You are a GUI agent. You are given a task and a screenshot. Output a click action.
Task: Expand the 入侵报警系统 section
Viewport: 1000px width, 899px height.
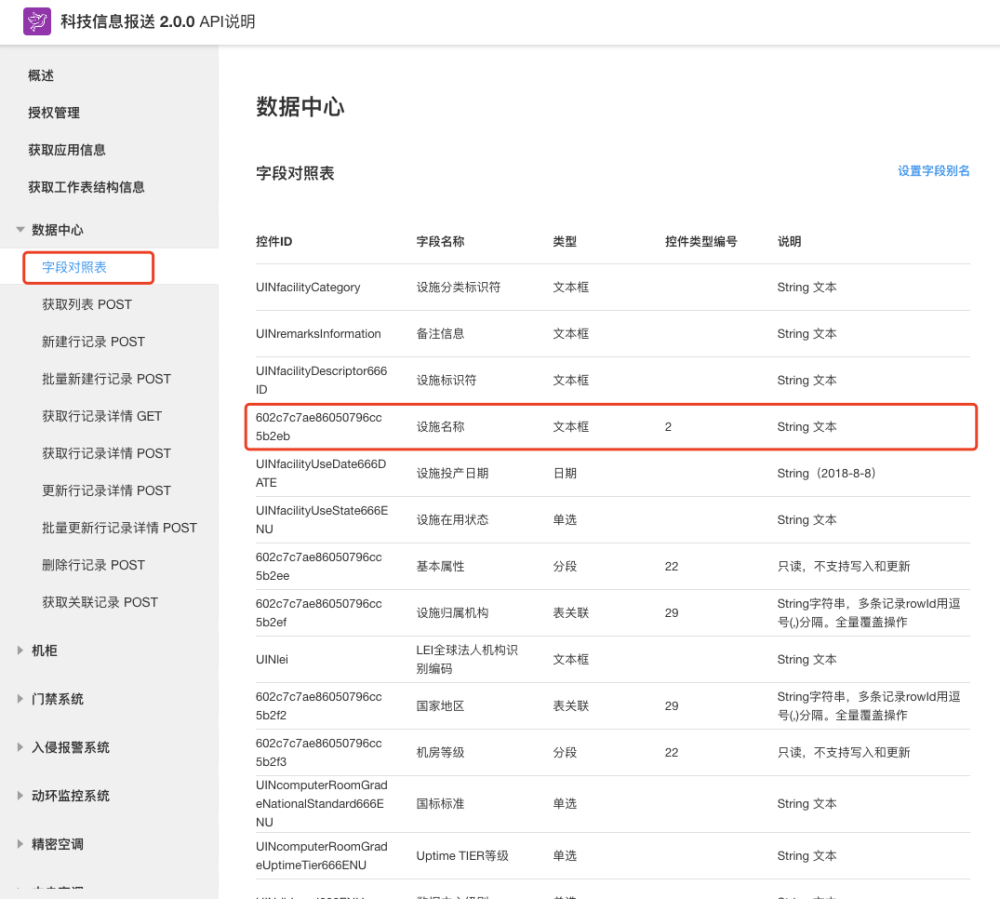click(x=20, y=747)
